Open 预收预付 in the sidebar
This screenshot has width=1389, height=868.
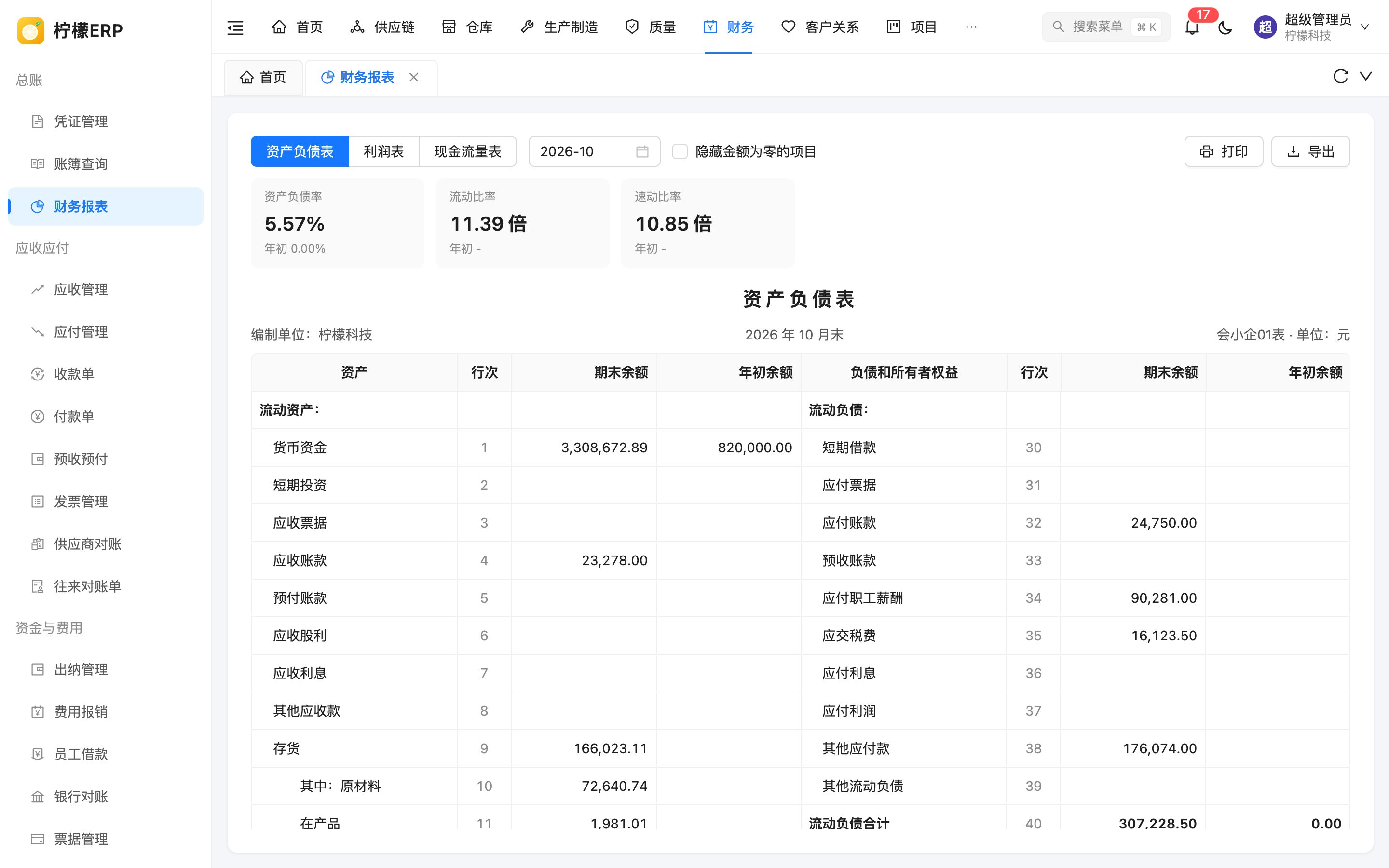click(106, 459)
